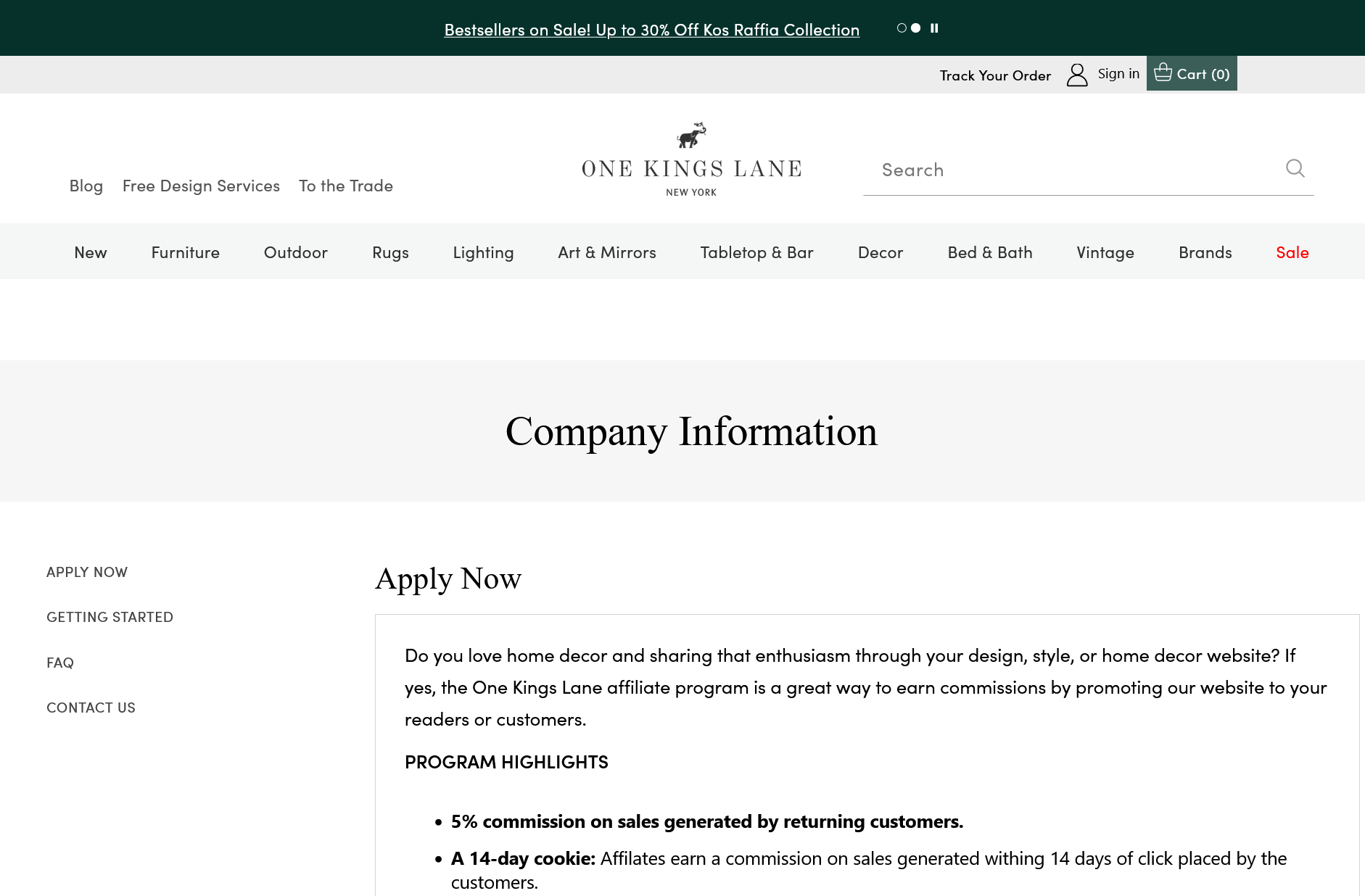Open To the Trade link
This screenshot has height=896, width=1365.
point(346,186)
